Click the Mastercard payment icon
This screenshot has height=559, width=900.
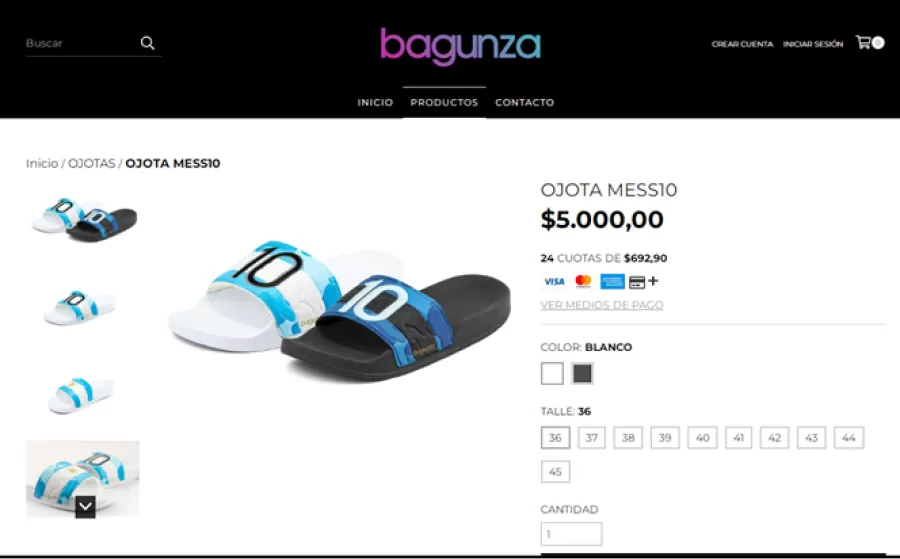583,281
